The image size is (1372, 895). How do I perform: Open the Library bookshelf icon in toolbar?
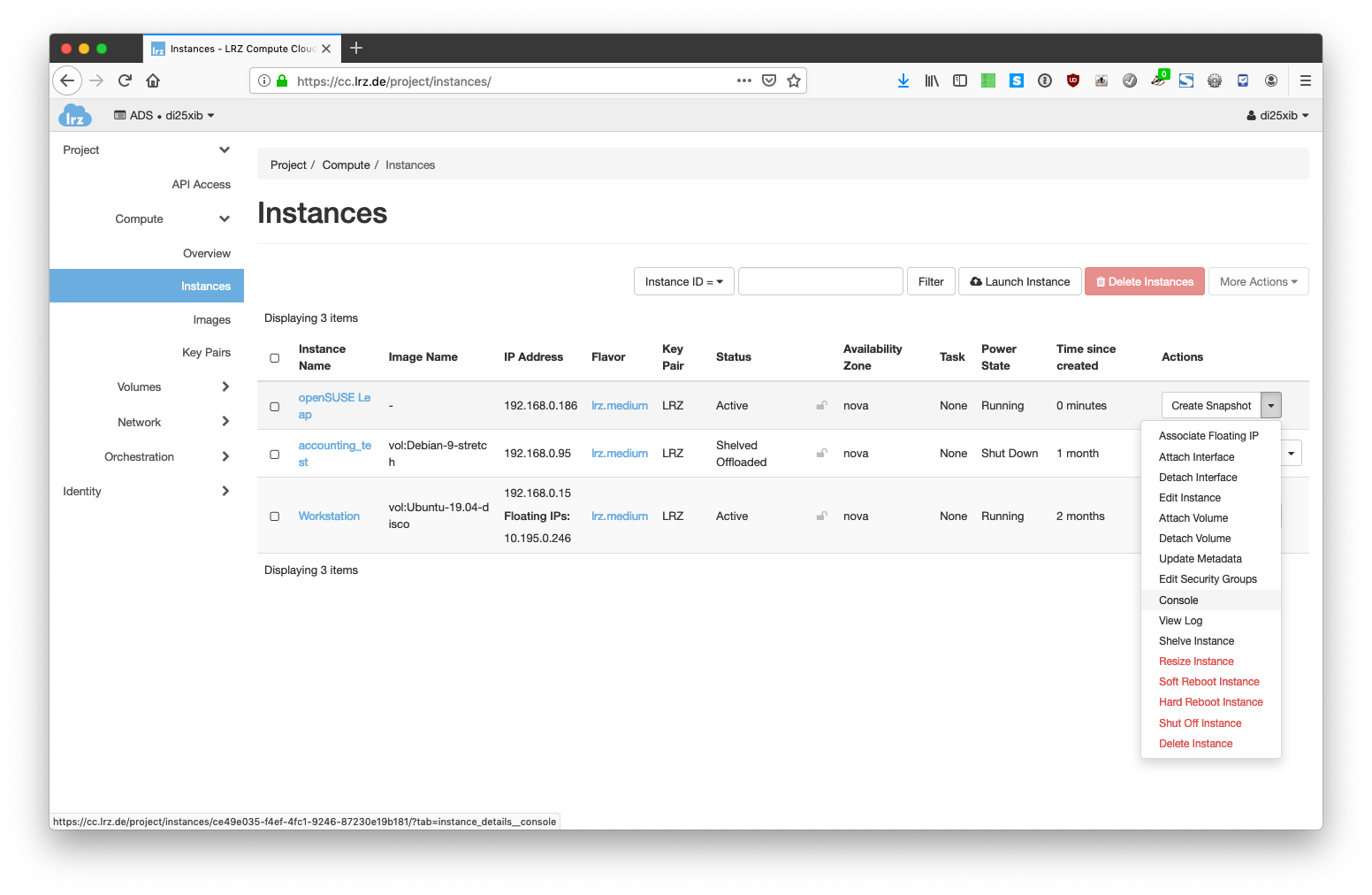pyautogui.click(x=932, y=80)
